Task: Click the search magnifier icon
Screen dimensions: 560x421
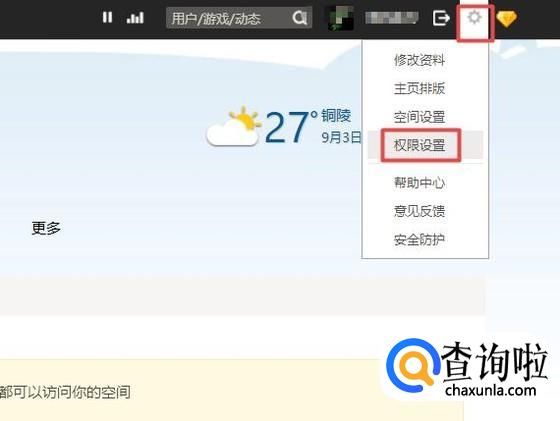Action: click(x=299, y=17)
